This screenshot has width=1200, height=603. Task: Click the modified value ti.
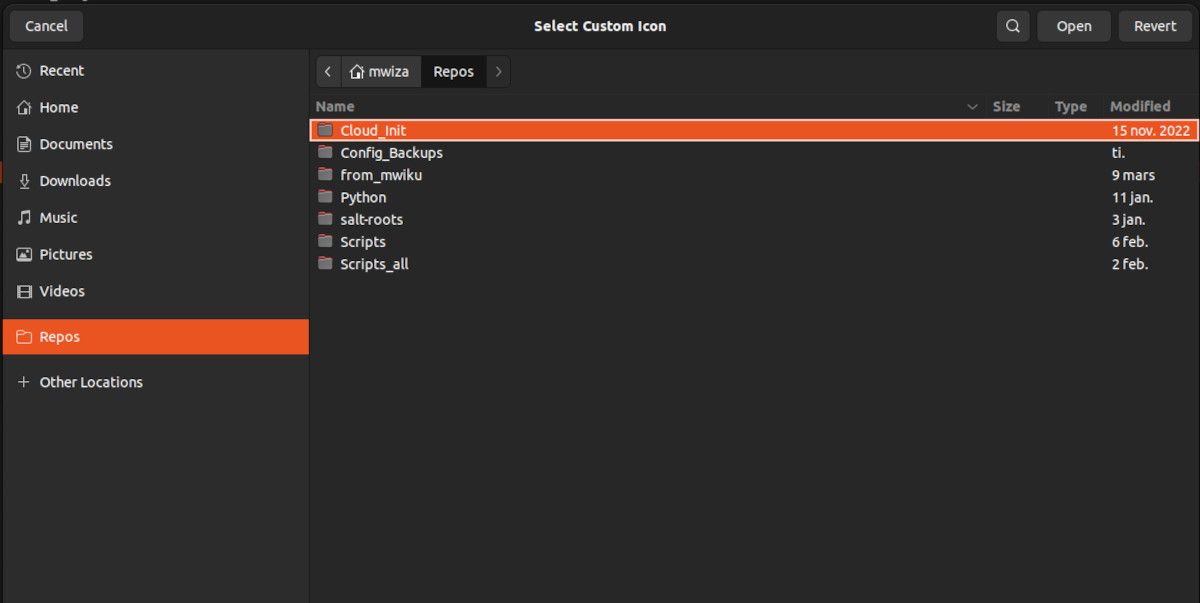coord(1118,152)
